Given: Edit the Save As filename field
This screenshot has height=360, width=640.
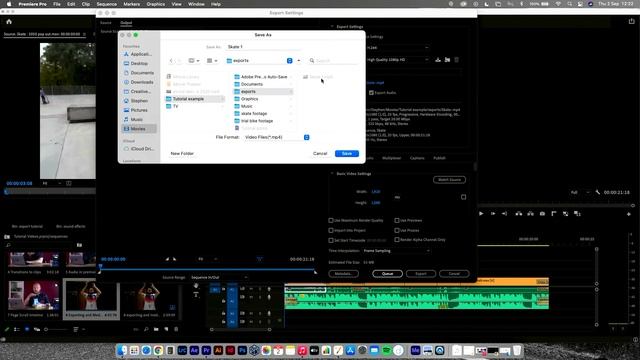Looking at the screenshot, I should [264, 47].
